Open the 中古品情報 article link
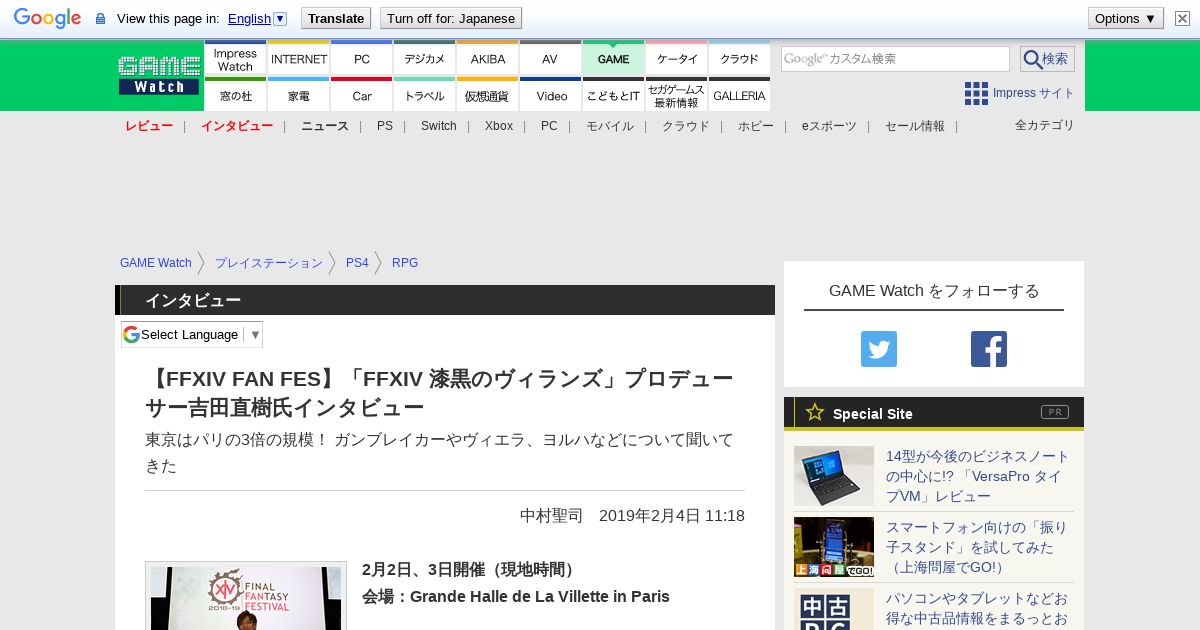This screenshot has height=630, width=1200. 977,609
